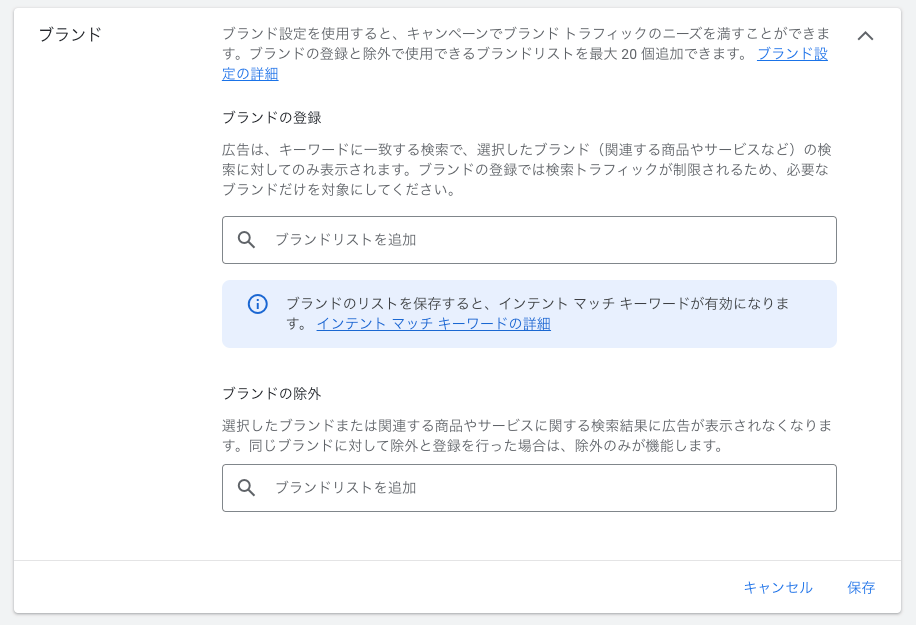Click the info icon in blue notice

[x=258, y=304]
